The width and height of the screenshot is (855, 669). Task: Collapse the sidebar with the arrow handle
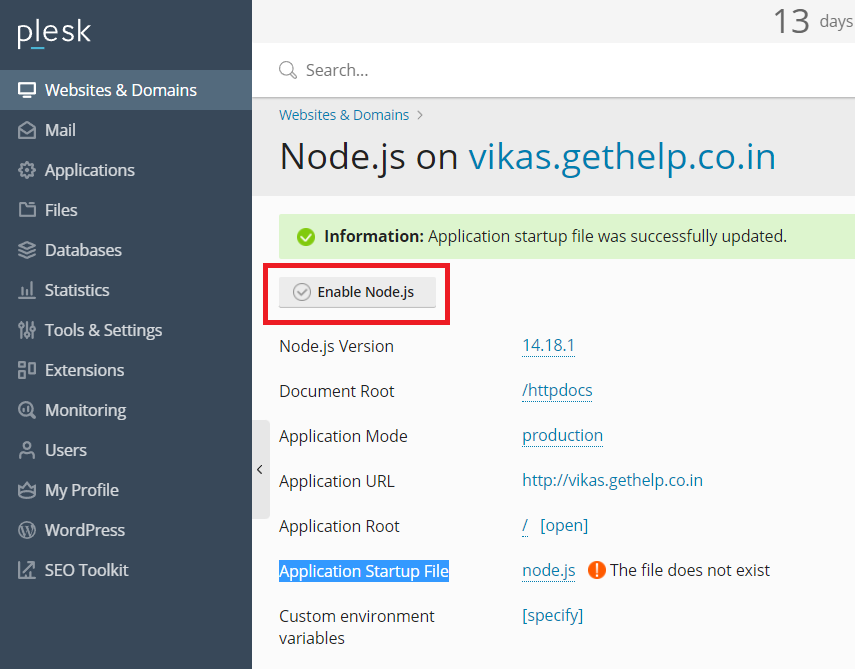[x=261, y=469]
